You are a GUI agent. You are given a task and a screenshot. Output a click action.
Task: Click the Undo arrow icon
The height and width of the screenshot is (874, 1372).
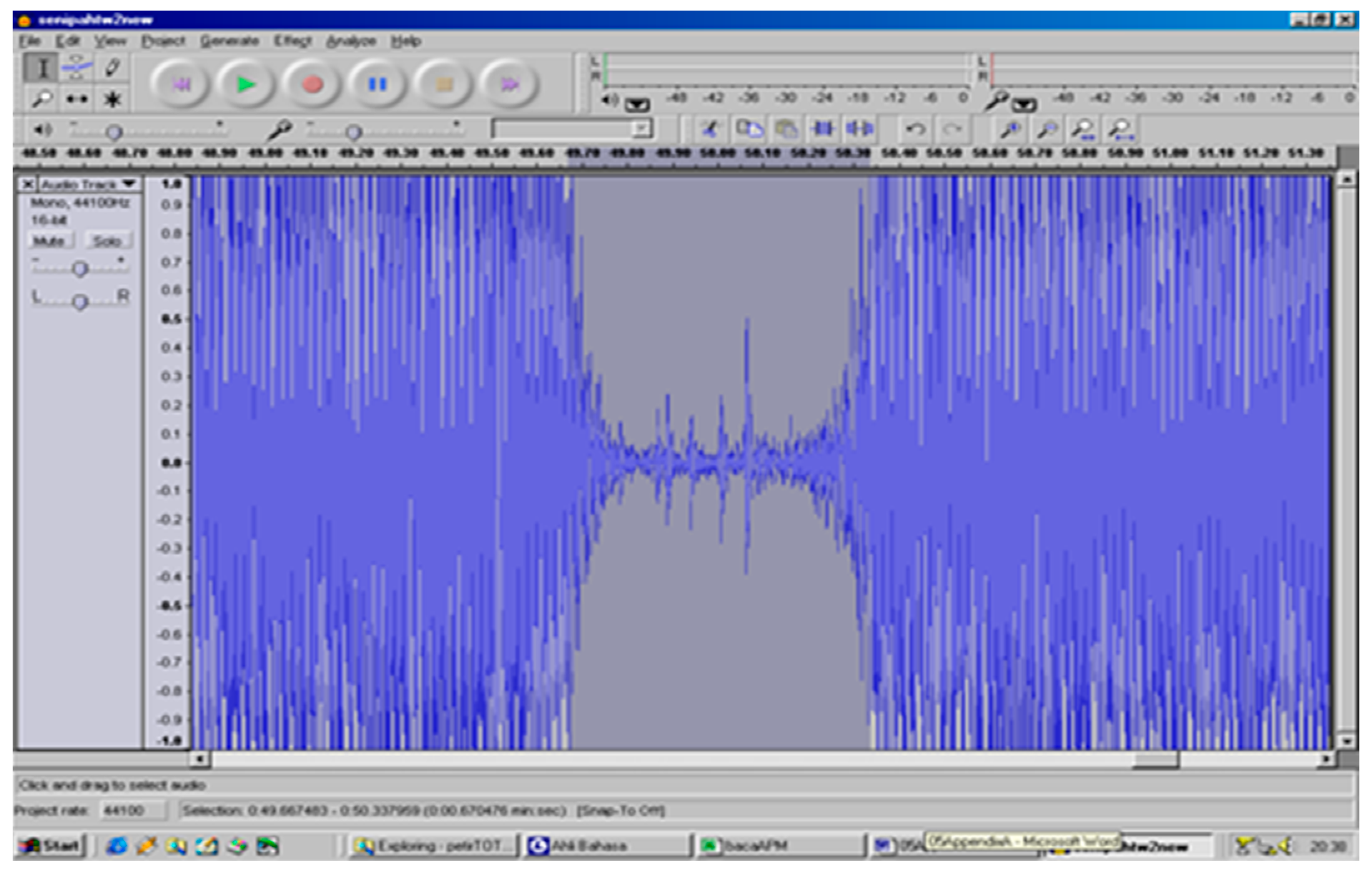click(x=915, y=129)
